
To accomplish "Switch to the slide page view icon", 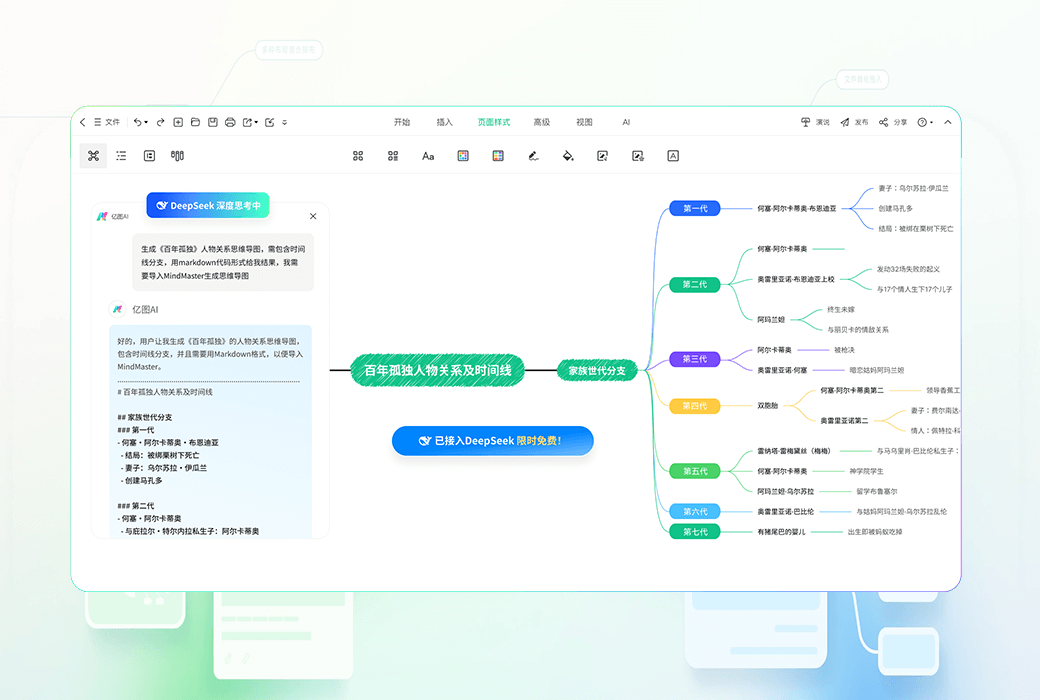I will coord(149,156).
